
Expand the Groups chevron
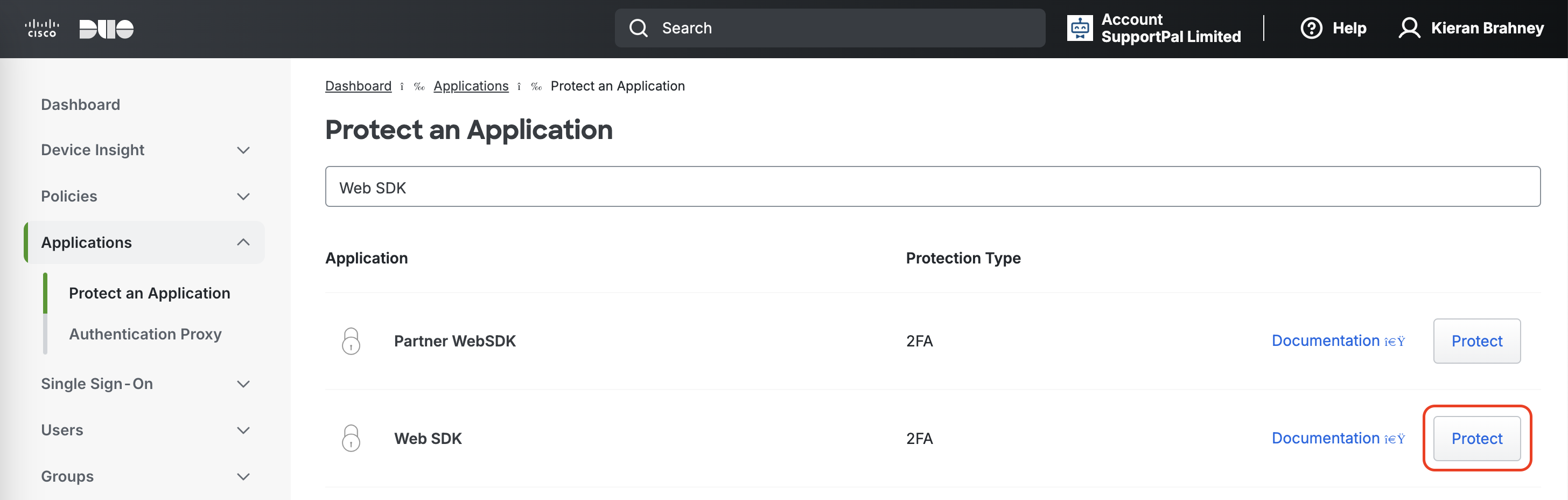point(243,477)
